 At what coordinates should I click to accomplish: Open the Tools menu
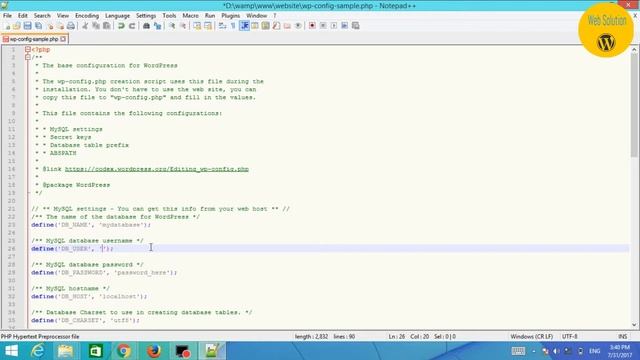tap(169, 16)
